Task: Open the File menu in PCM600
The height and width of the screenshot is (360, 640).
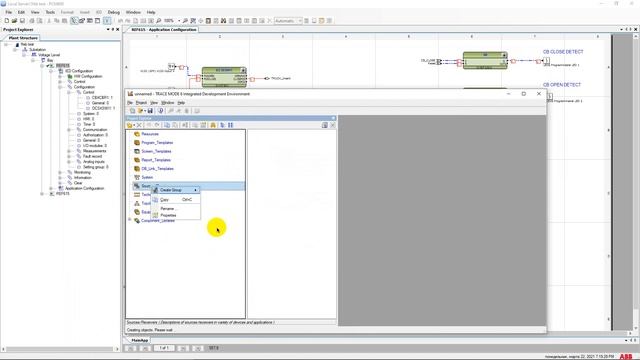Action: 9,12
